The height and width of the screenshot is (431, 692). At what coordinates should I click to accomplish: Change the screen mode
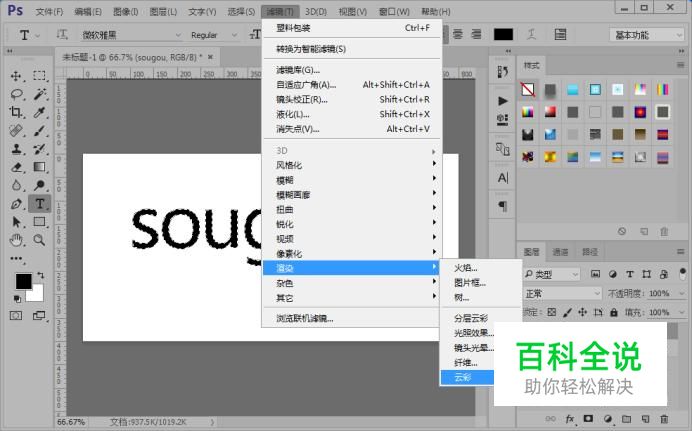click(x=39, y=316)
